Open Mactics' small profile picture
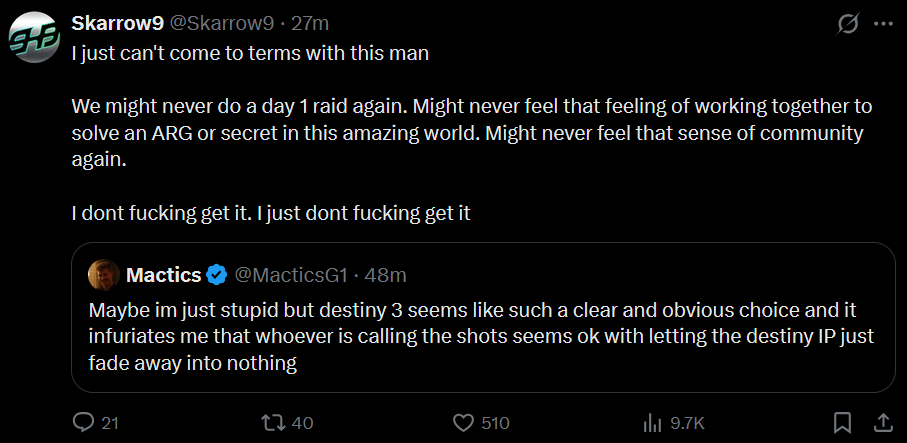Image resolution: width=907 pixels, height=443 pixels. coord(104,275)
